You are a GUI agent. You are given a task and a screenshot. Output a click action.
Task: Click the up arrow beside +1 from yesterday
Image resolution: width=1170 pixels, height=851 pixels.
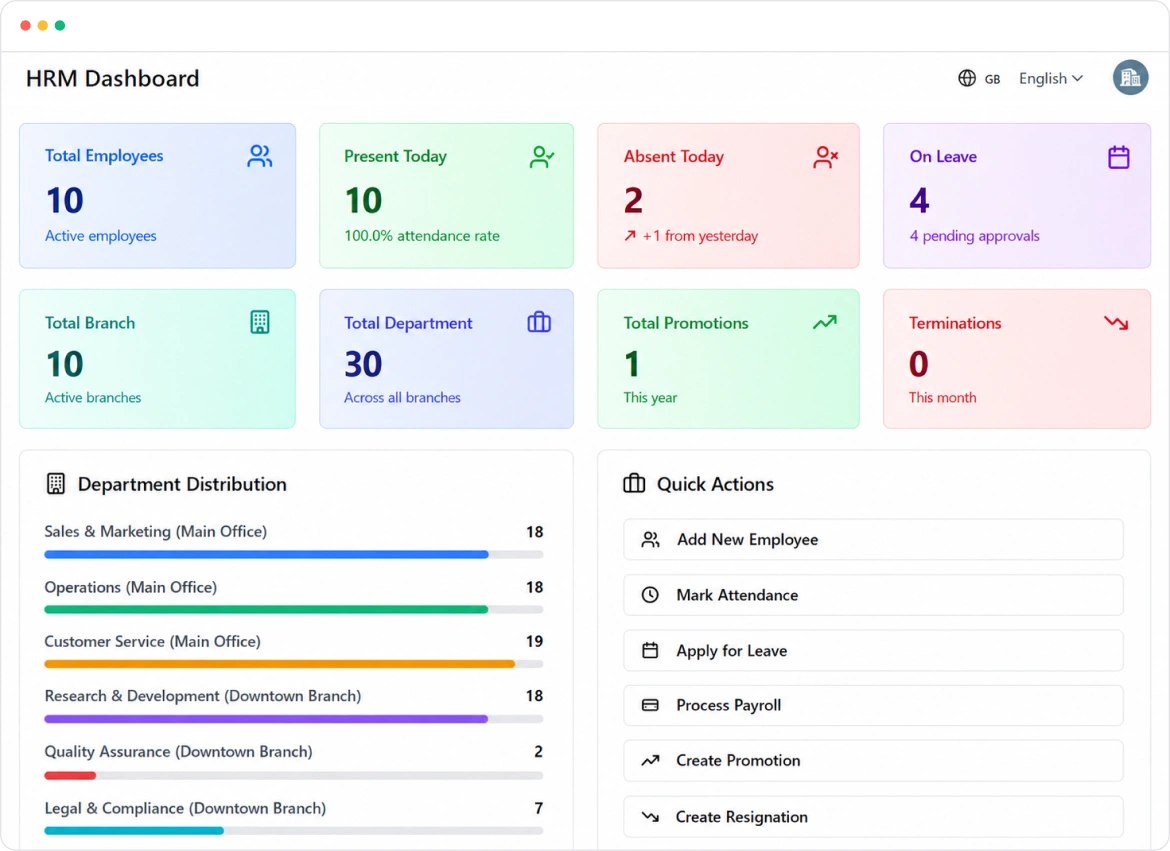pyautogui.click(x=631, y=236)
